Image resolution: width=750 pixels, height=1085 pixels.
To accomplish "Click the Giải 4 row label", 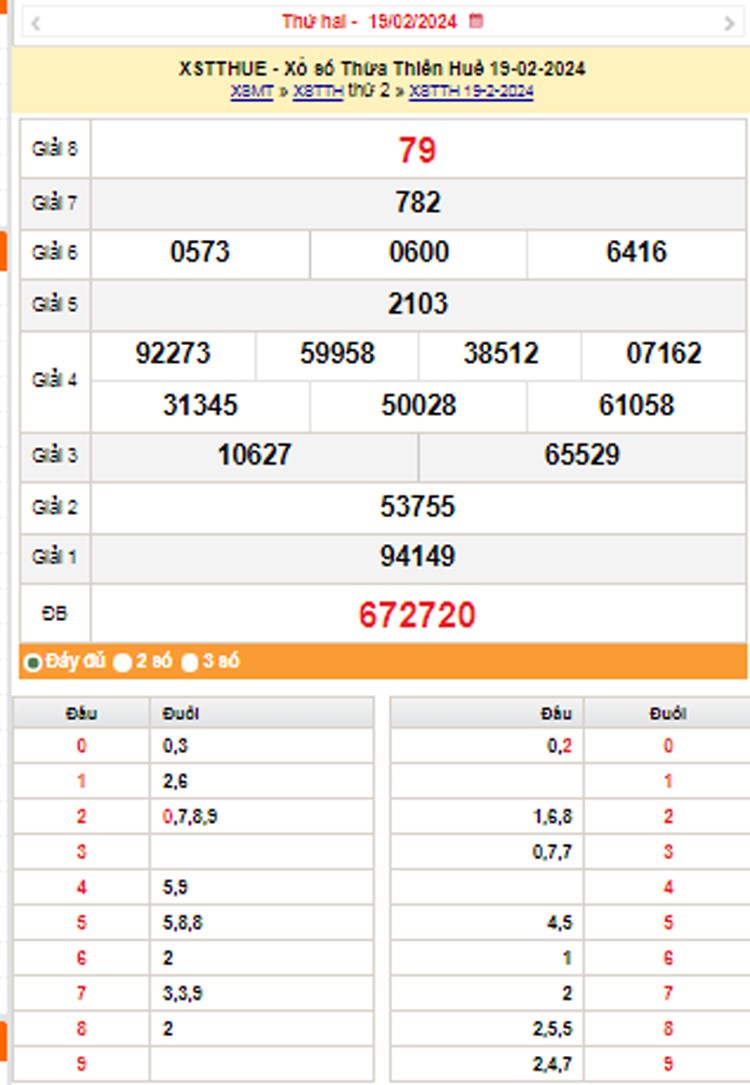I will click(55, 380).
